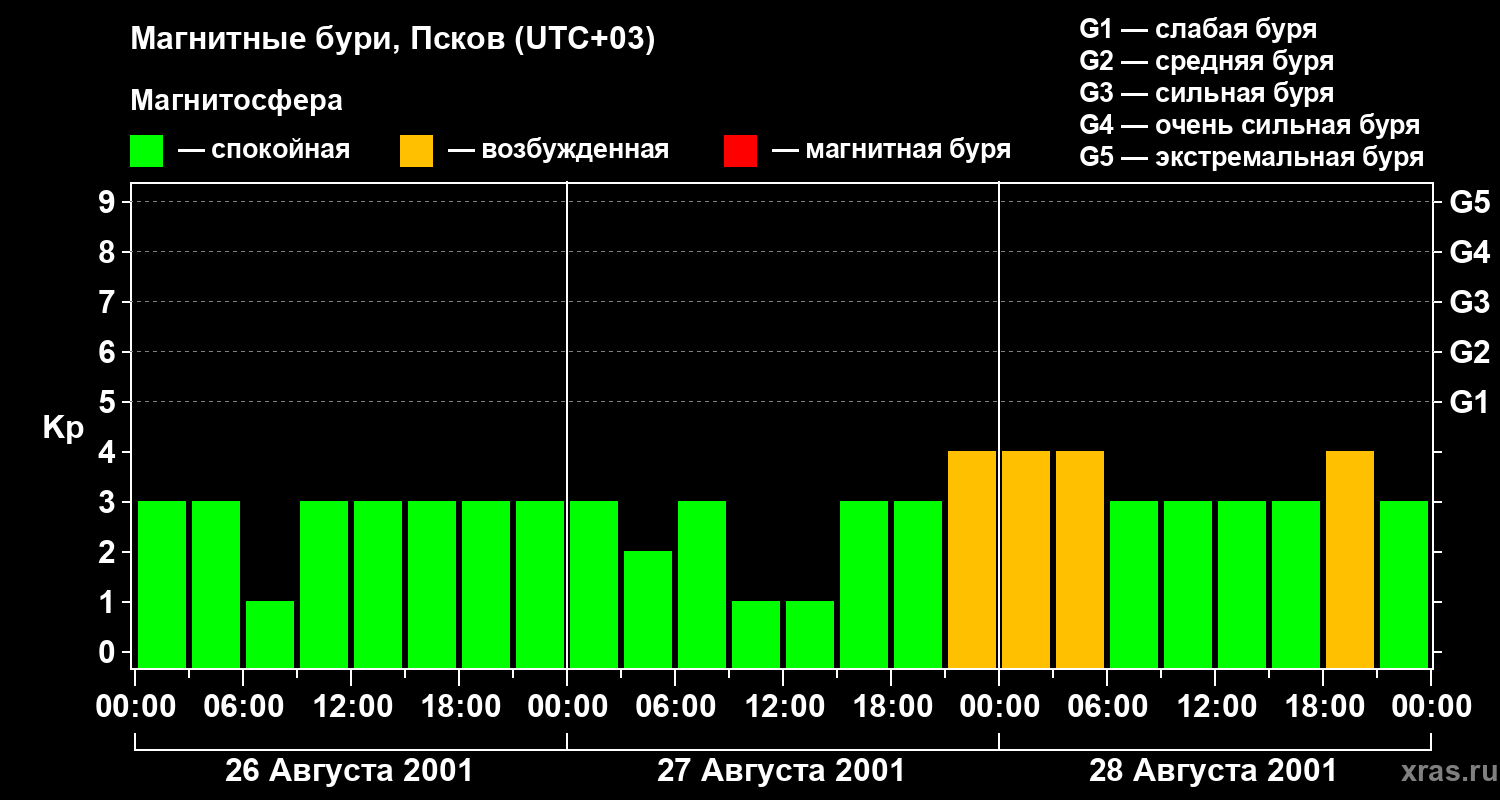Click the 'G2 — средняя буря' legend line

1206,61
